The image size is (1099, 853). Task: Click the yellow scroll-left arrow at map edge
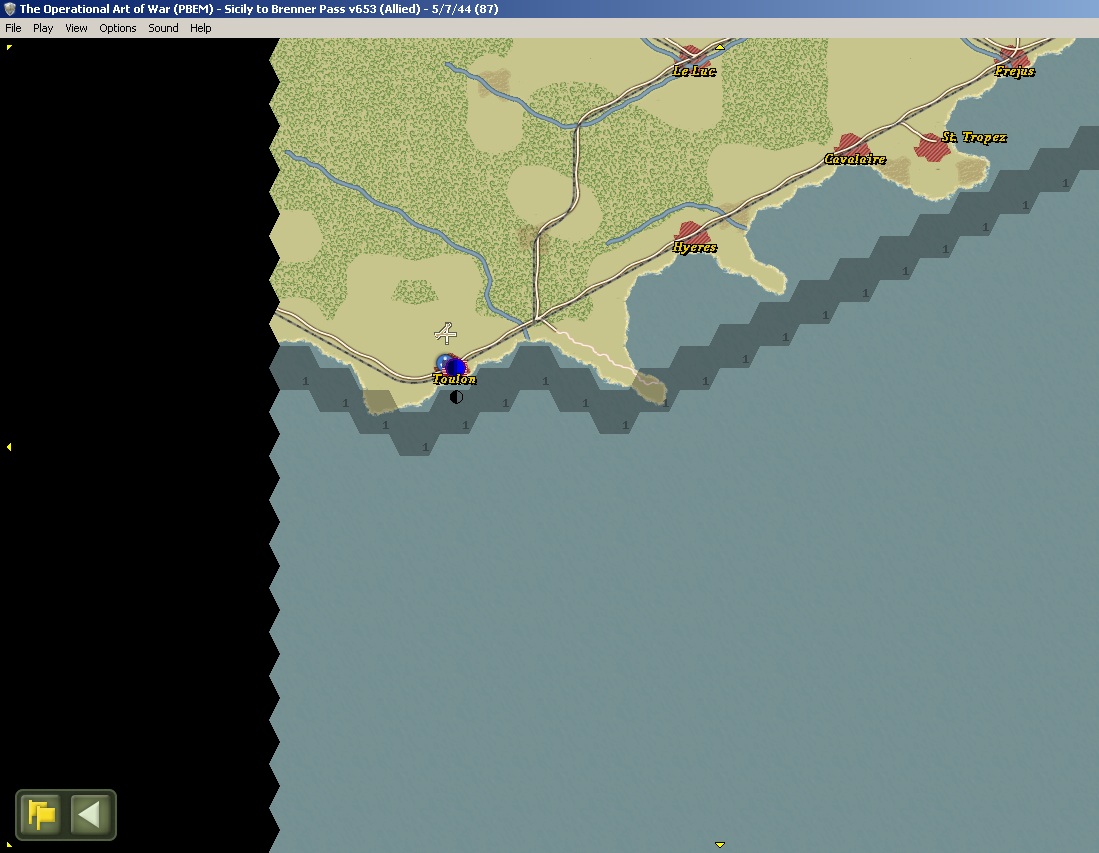tap(8, 446)
